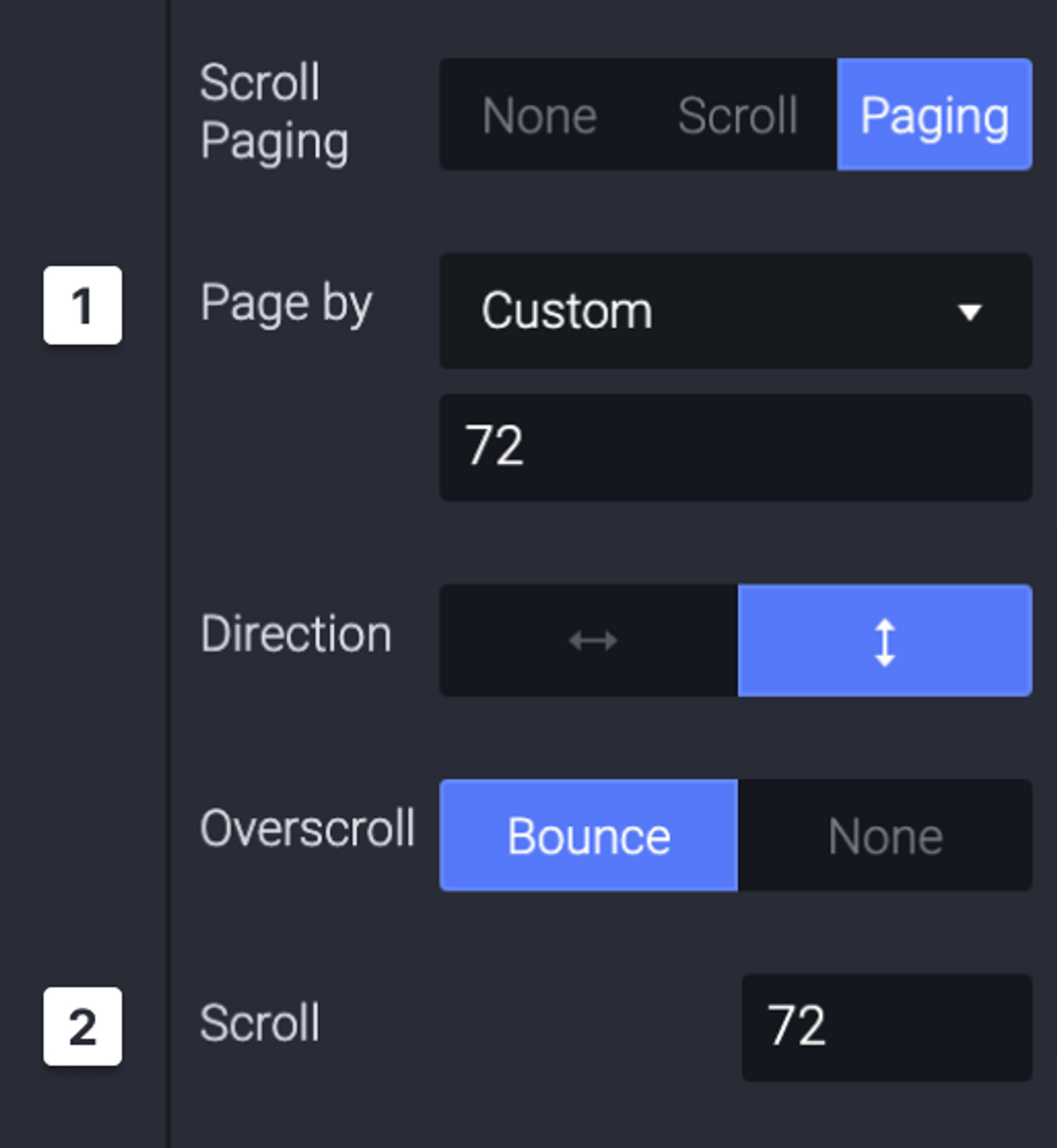Click the Scroll Paging label
The height and width of the screenshot is (1148, 1057).
[x=274, y=112]
